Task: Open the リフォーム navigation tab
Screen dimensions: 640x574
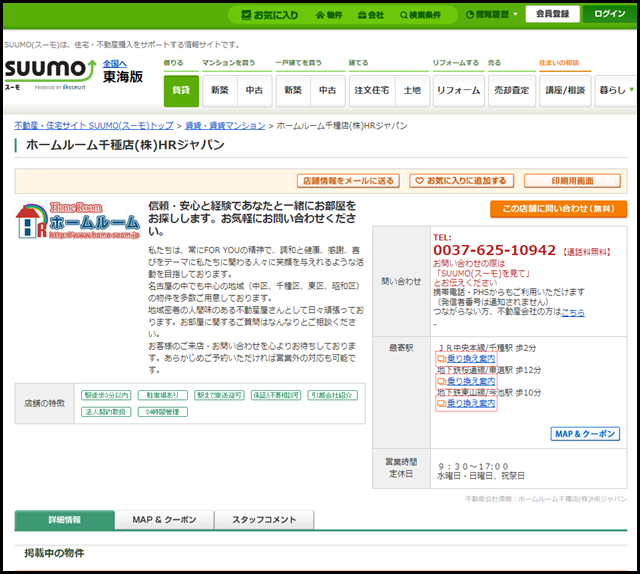Action: (458, 91)
